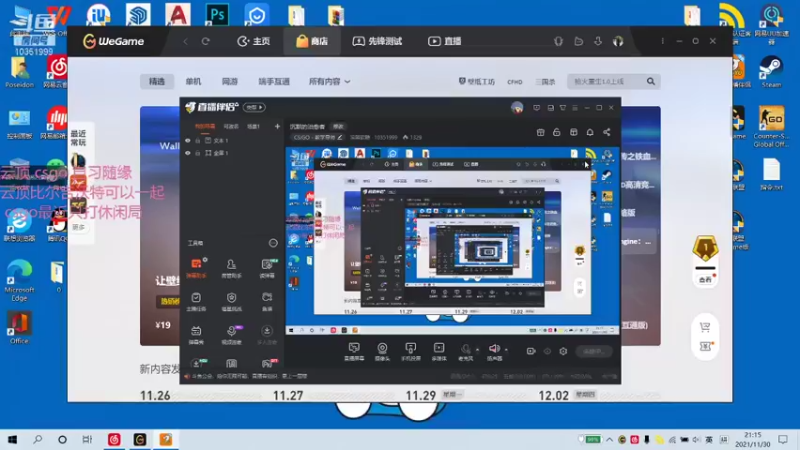This screenshot has width=800, height=450.
Task: Expand microphone options arrow
Action: click(x=478, y=349)
